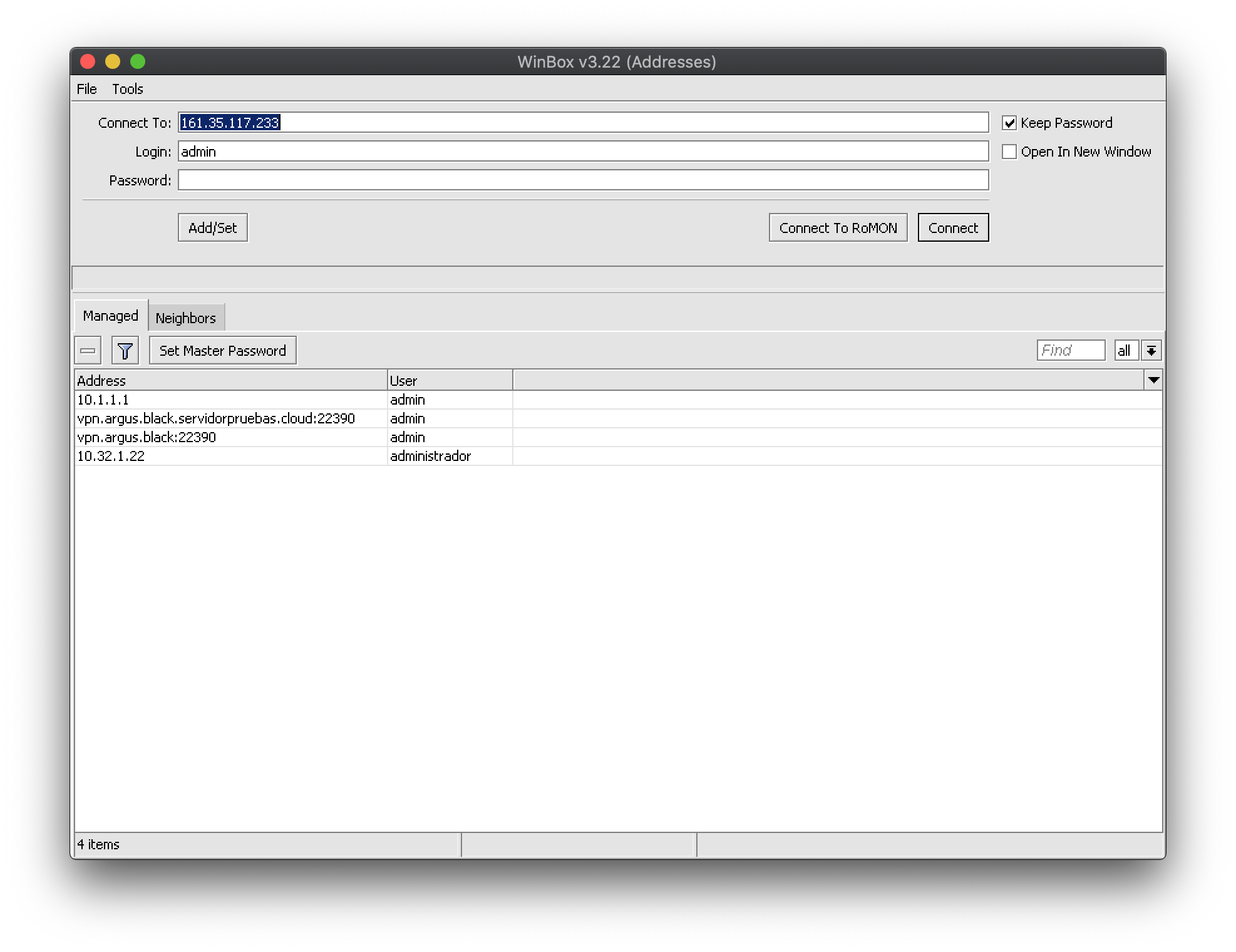Close the WinBox window with red button
1236x952 pixels.
point(88,61)
